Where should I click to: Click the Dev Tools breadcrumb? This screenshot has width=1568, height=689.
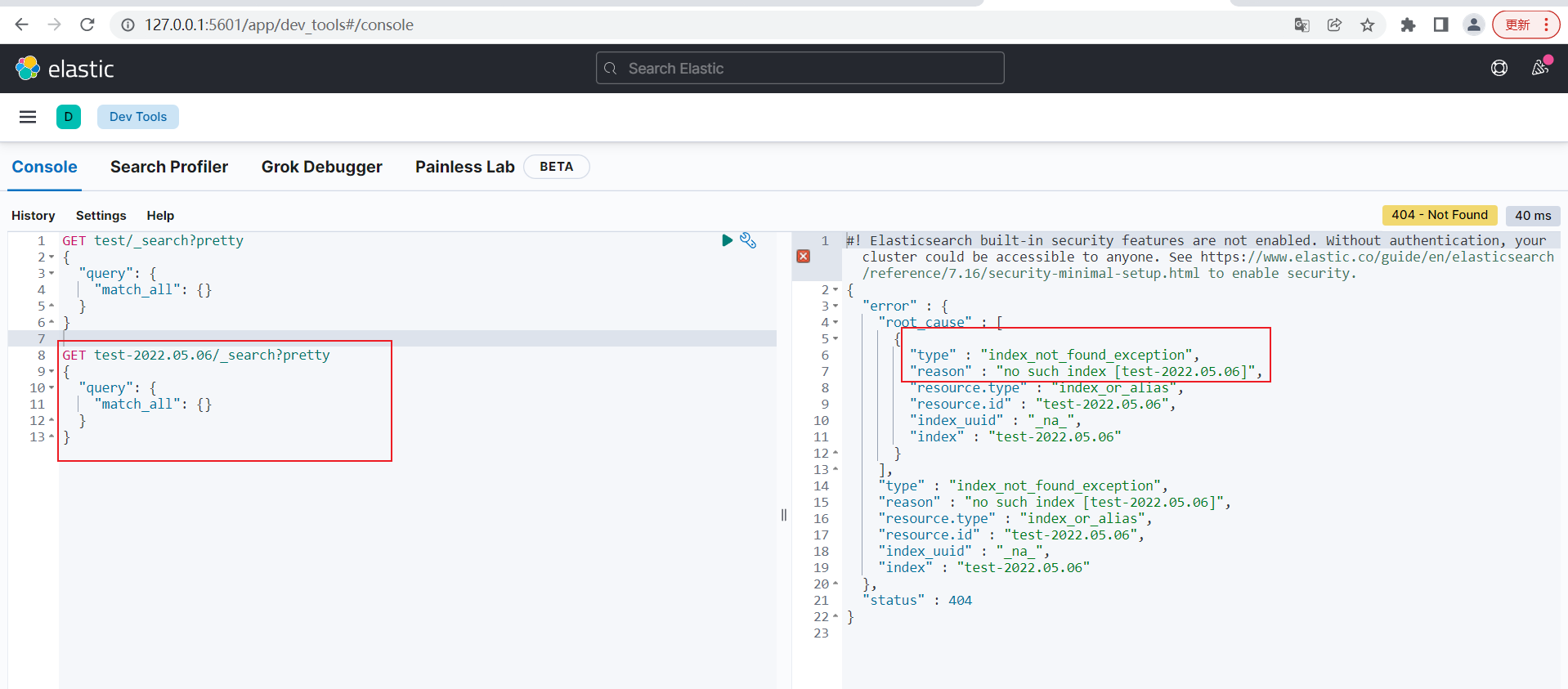(138, 117)
